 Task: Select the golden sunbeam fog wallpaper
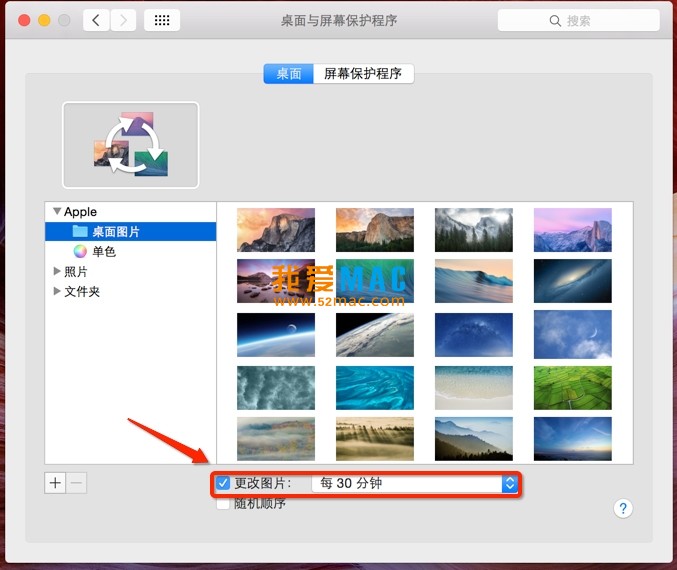pos(375,439)
